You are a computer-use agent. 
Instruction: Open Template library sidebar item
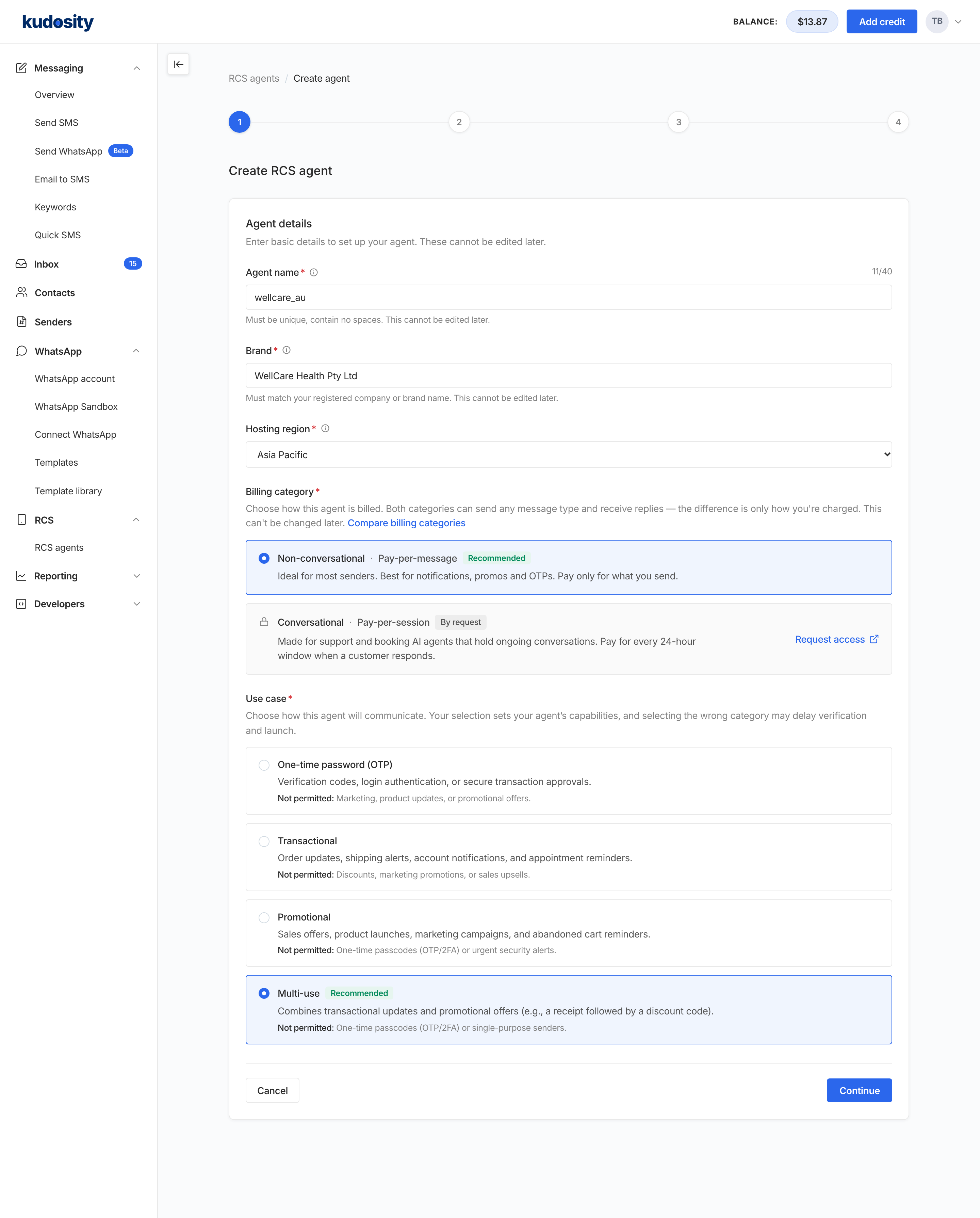[x=68, y=491]
